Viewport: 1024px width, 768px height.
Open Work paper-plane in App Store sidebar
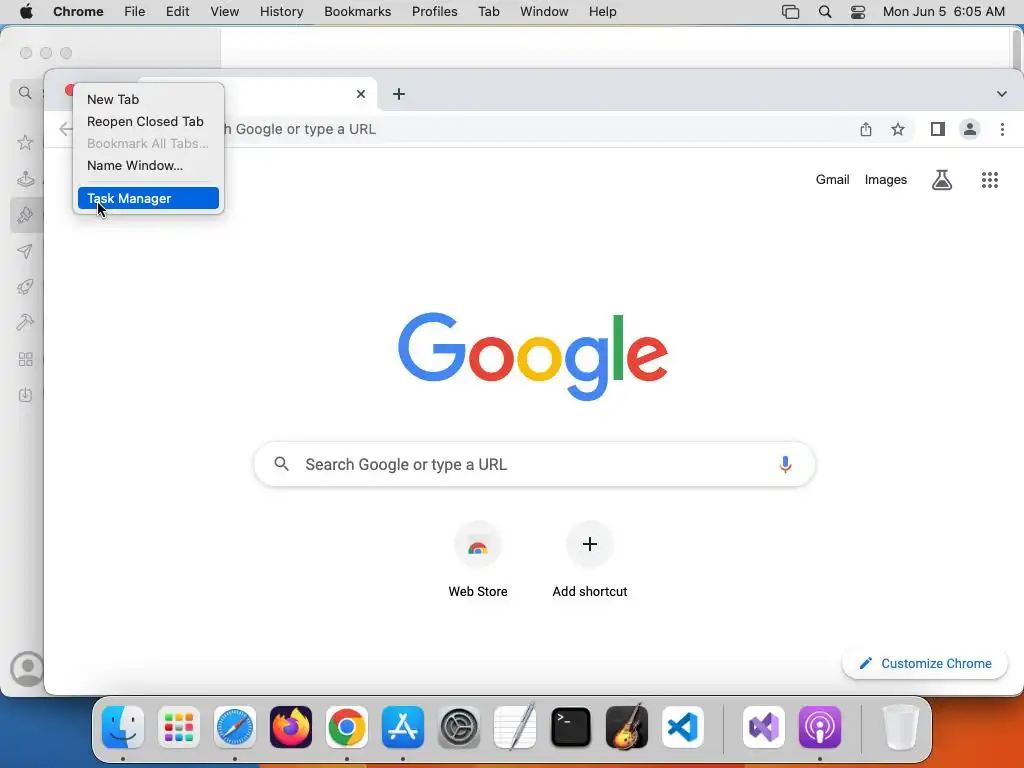coord(25,251)
